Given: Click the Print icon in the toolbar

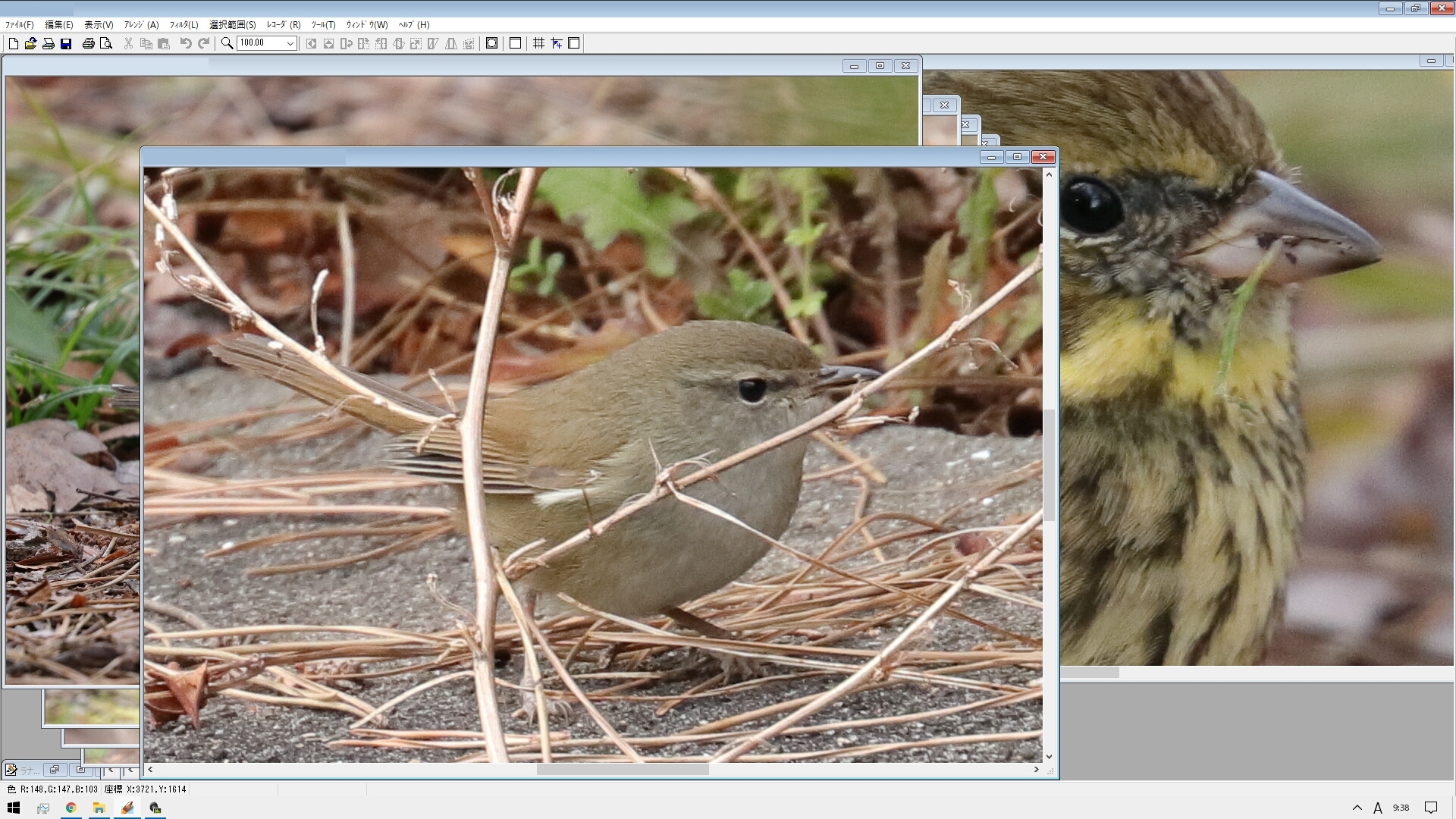Looking at the screenshot, I should (88, 43).
